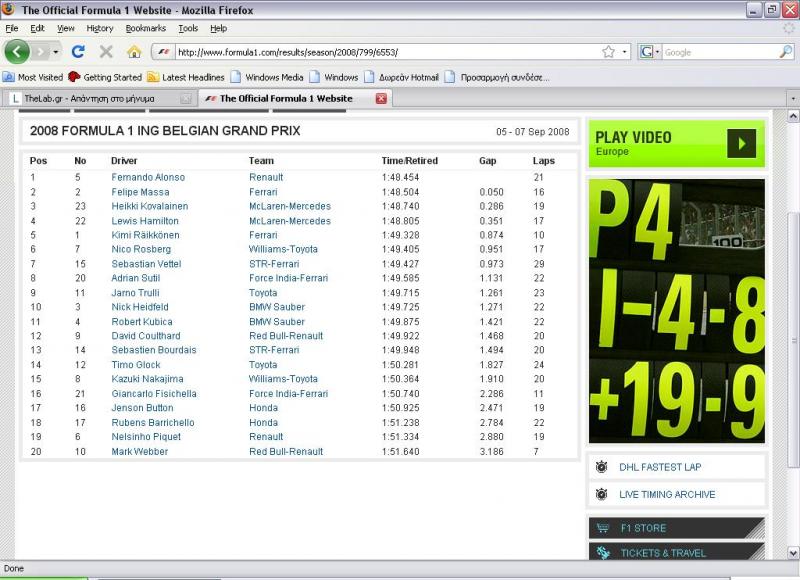This screenshot has height=580, width=800.
Task: Close the Official Formula 1 Website tab
Action: (381, 98)
